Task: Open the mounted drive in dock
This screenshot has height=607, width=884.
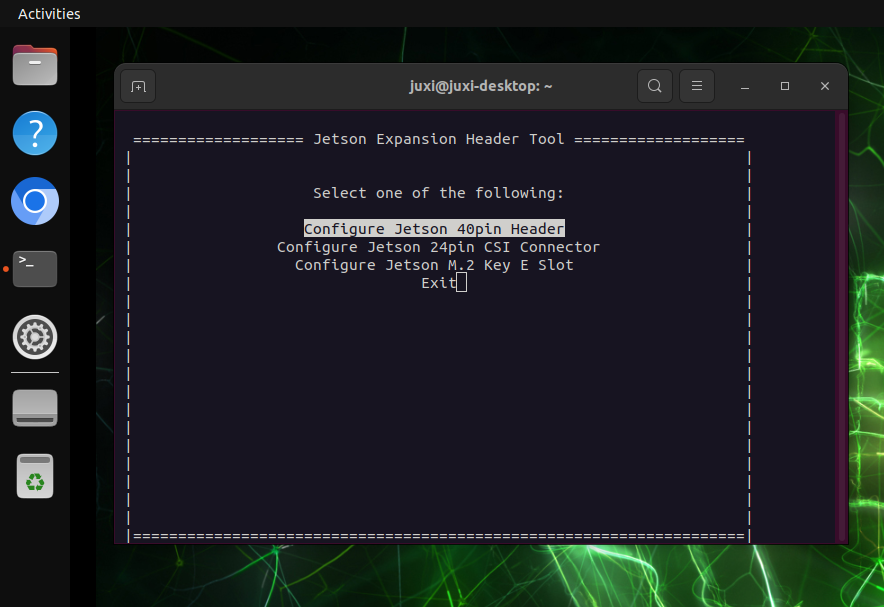Action: pyautogui.click(x=35, y=408)
